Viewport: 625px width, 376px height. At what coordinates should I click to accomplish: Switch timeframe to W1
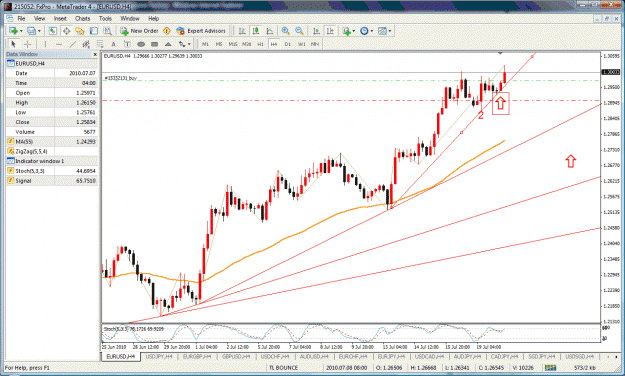tap(302, 44)
